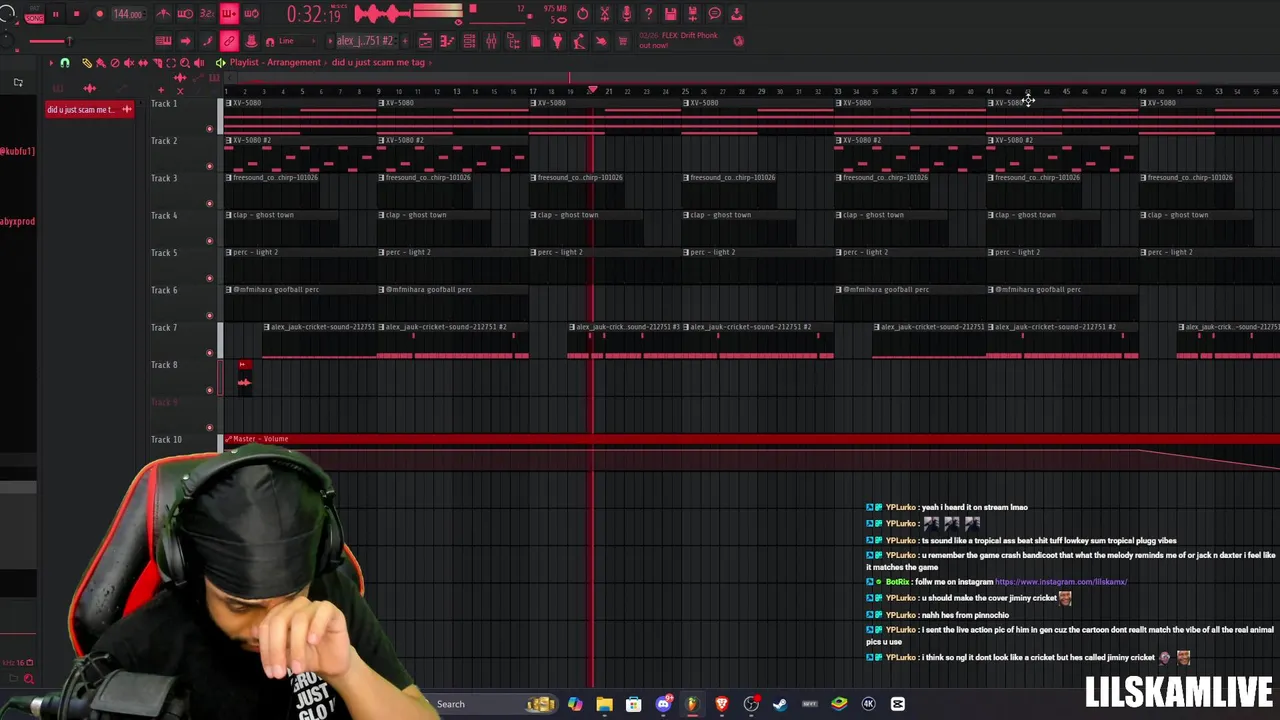The width and height of the screenshot is (1280, 720).
Task: Click the microphone recording icon in top toolbar
Action: 626,14
